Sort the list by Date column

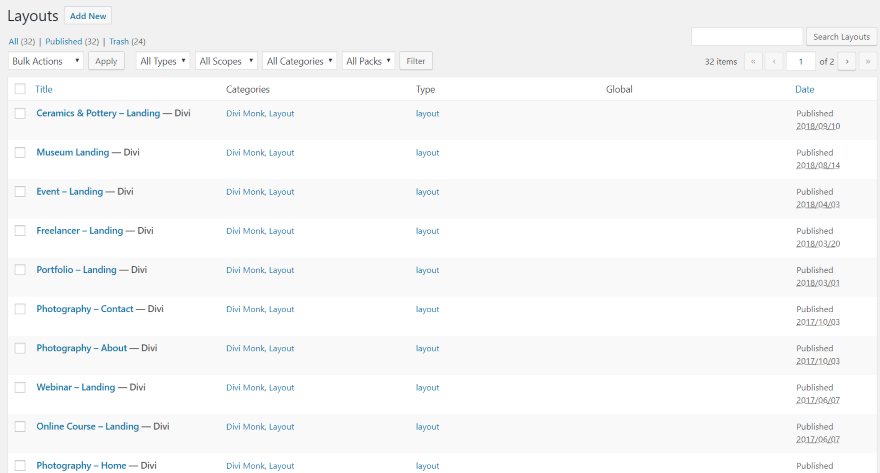[805, 90]
